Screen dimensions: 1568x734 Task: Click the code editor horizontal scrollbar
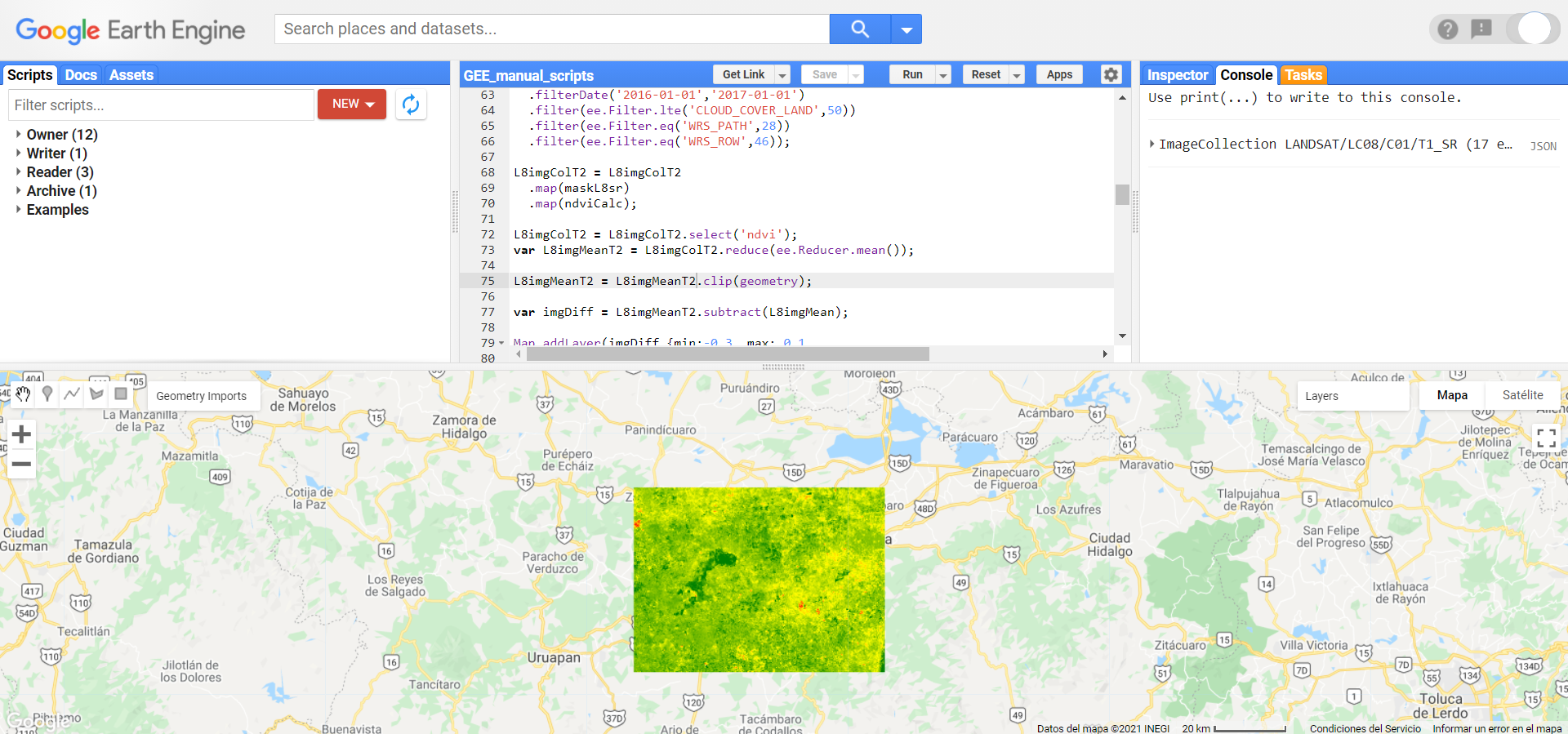pyautogui.click(x=728, y=354)
